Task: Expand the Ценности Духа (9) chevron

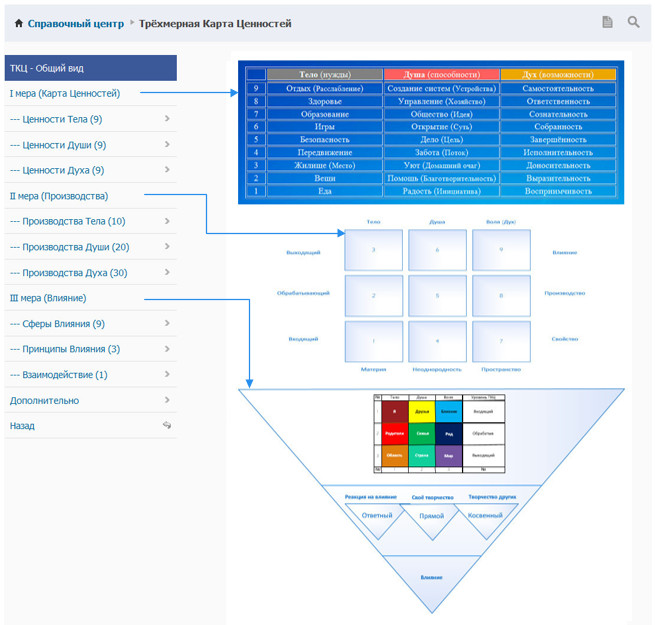Action: pos(167,170)
